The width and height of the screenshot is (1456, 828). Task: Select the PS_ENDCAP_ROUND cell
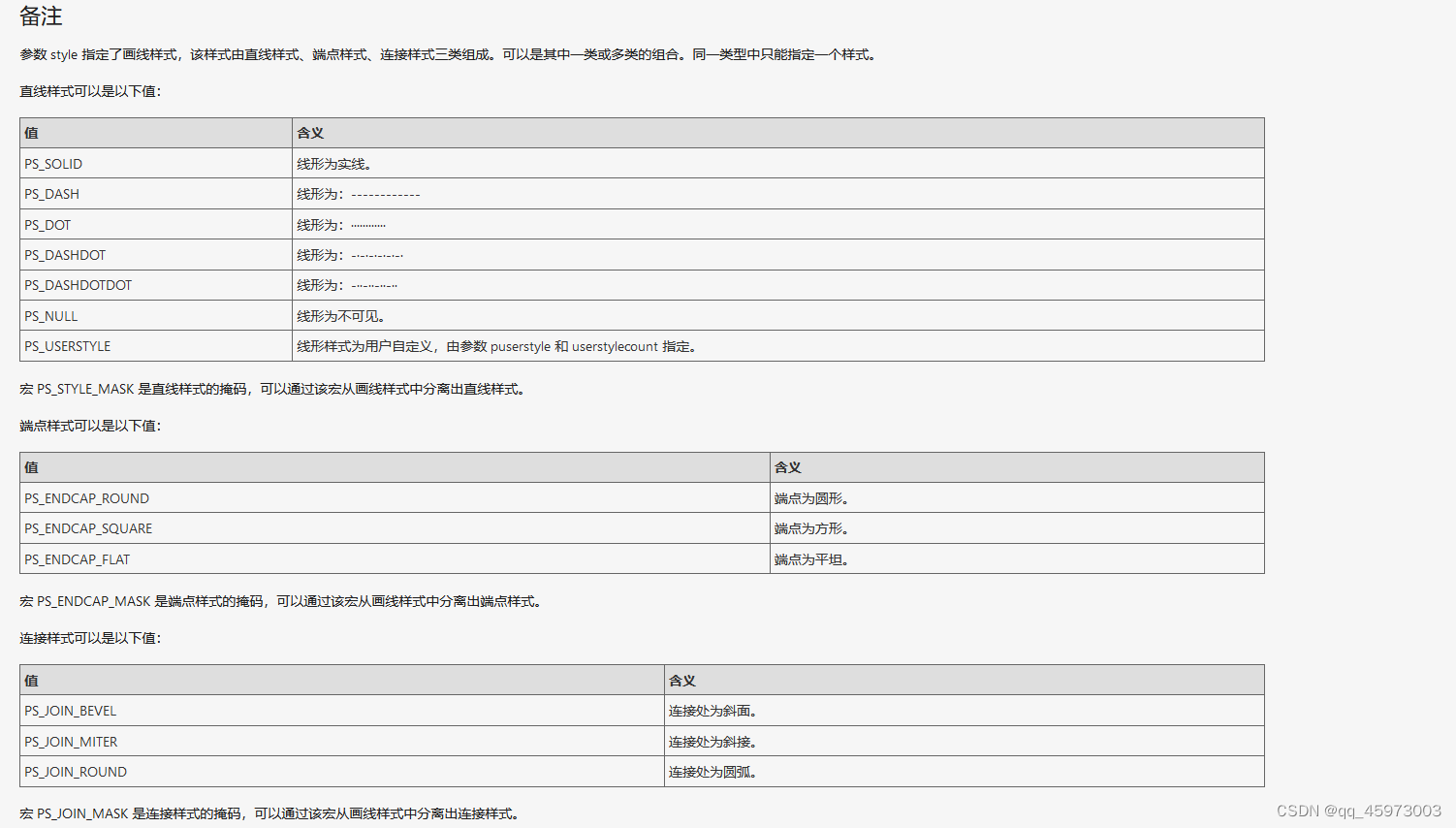(395, 498)
